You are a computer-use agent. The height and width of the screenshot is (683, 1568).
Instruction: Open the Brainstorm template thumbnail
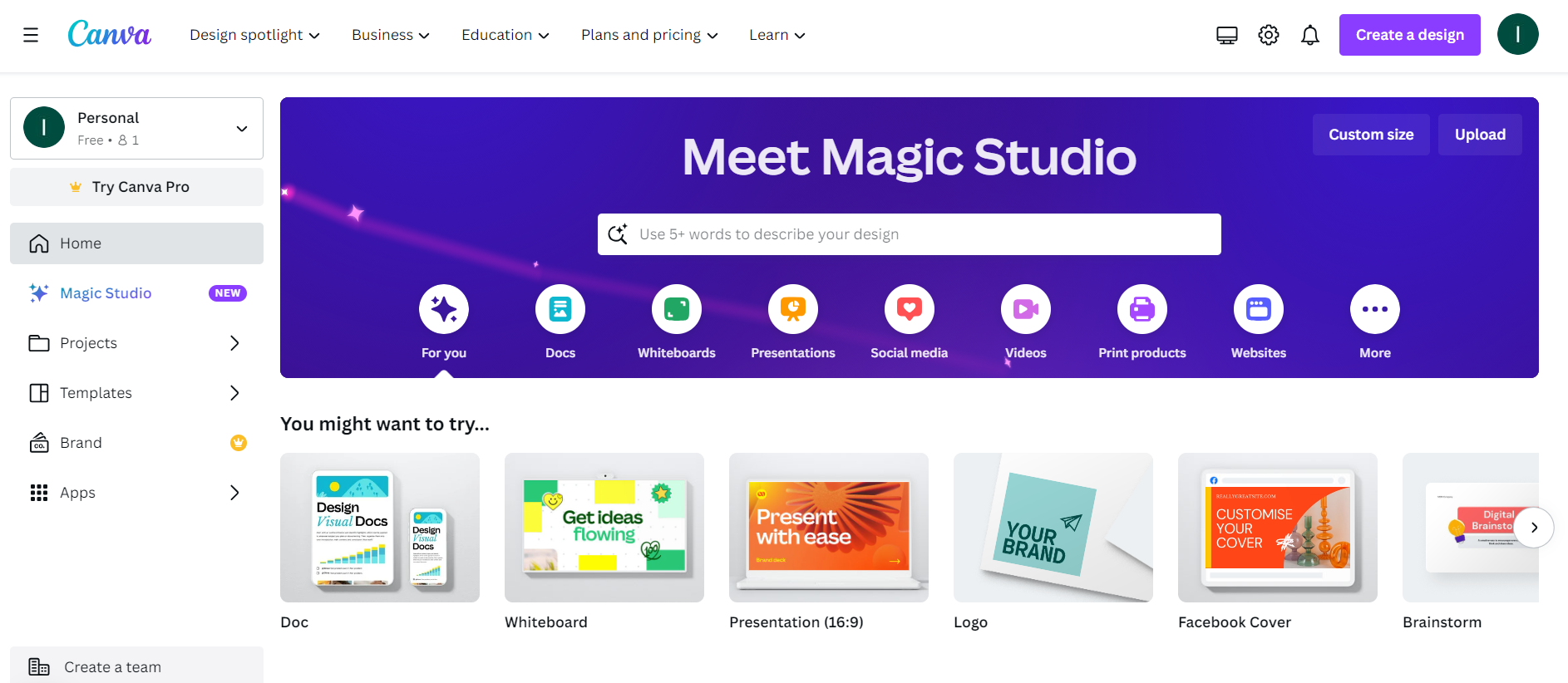point(1471,528)
